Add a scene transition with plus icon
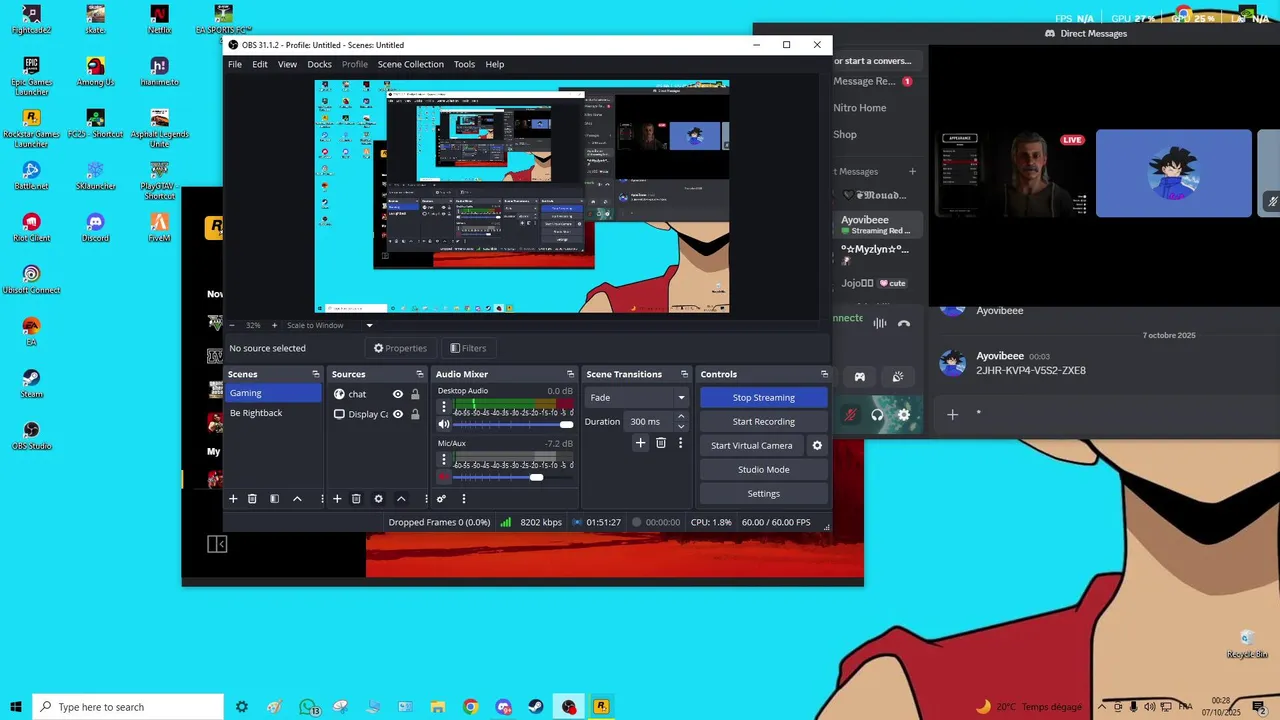The height and width of the screenshot is (720, 1280). tap(641, 443)
